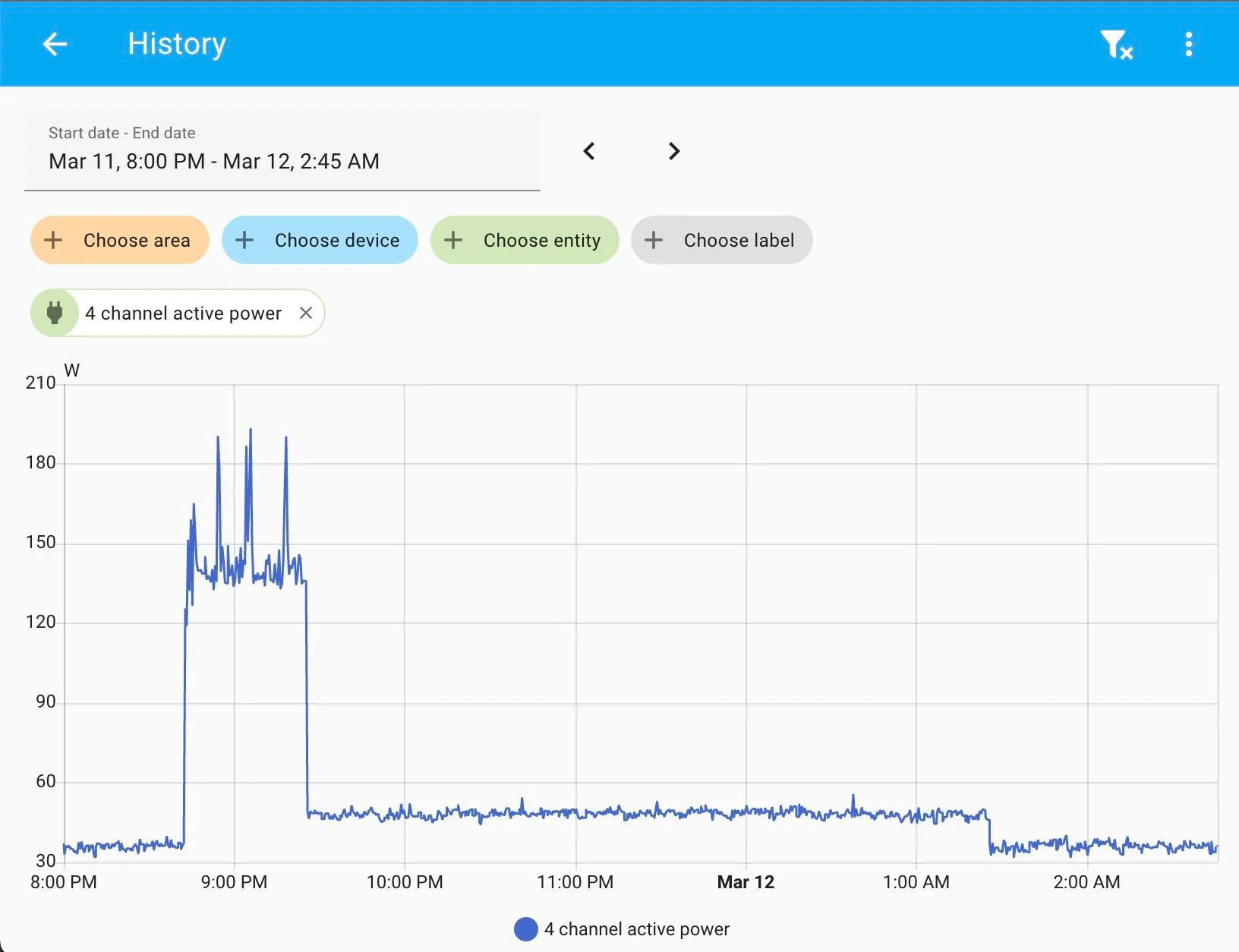The height and width of the screenshot is (952, 1239).
Task: Go to the previous time range
Action: [589, 151]
